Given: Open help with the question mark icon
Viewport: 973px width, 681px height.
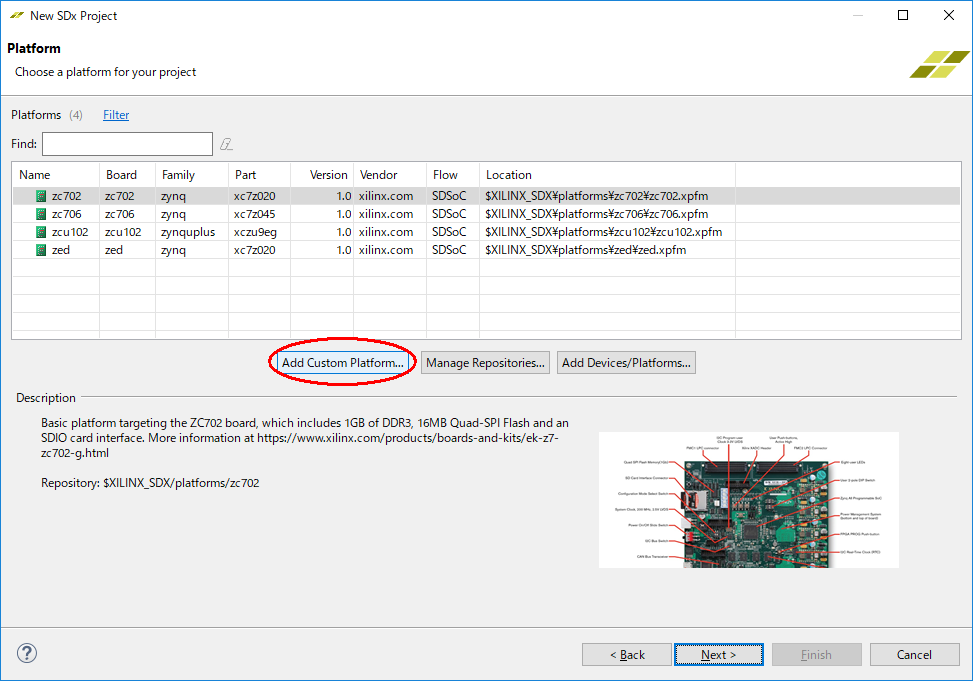Looking at the screenshot, I should point(27,653).
